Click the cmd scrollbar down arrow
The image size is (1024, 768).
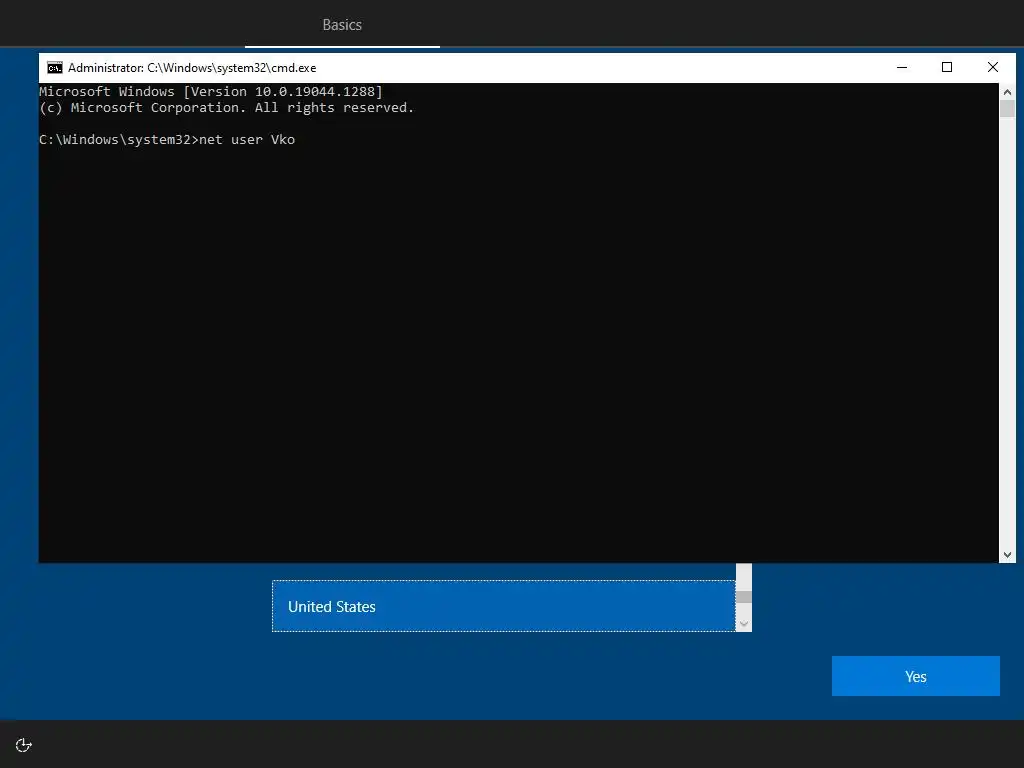(1007, 554)
